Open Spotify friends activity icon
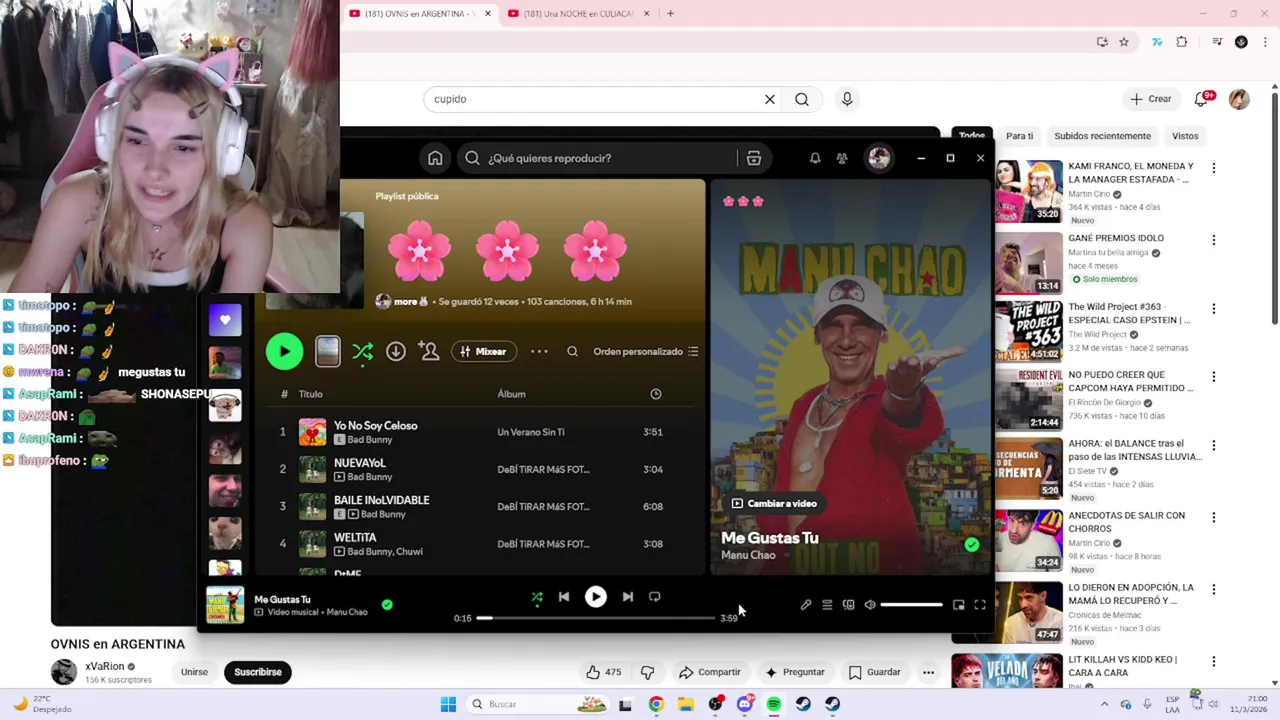 click(842, 158)
